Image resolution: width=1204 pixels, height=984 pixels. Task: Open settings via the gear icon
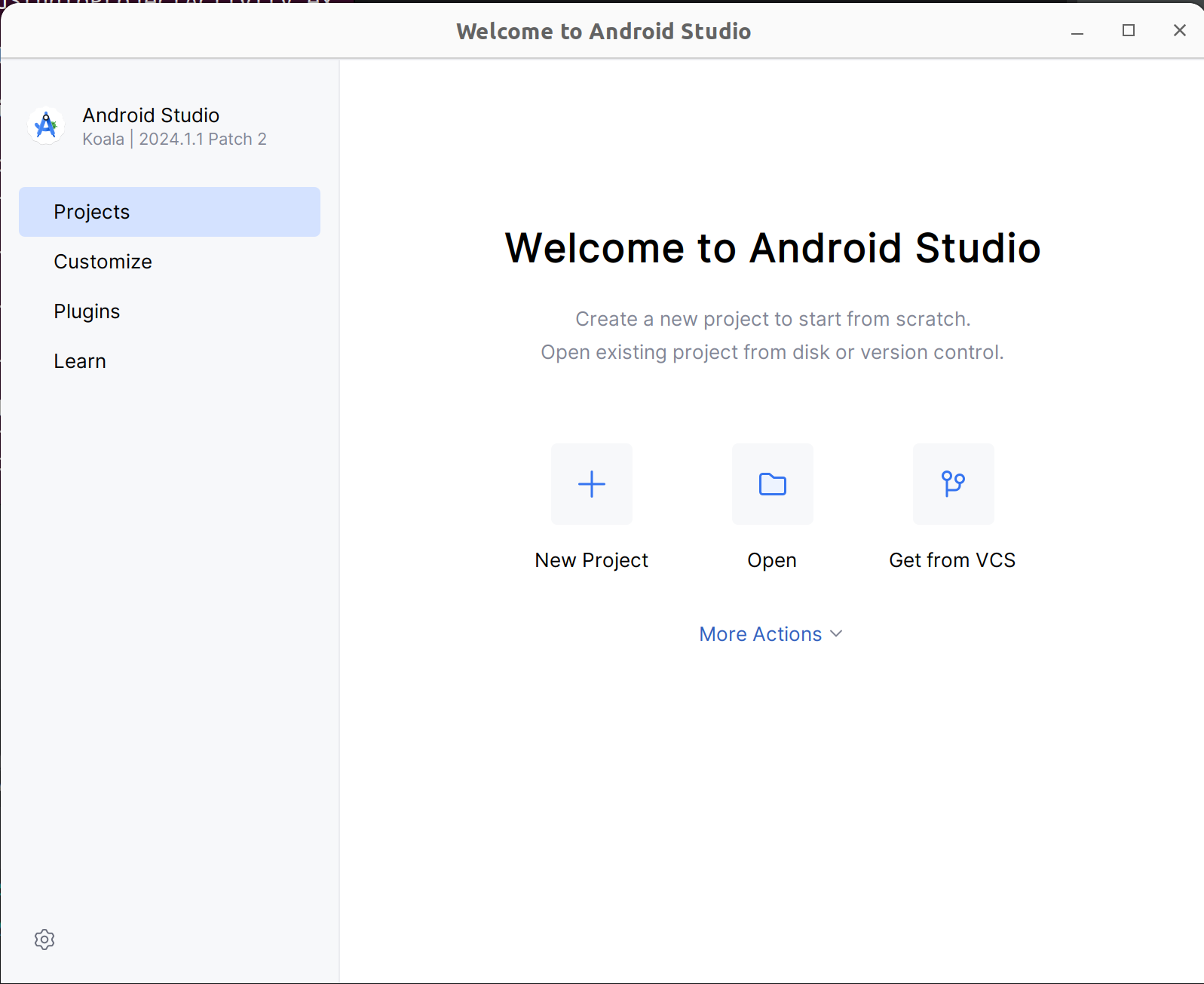tap(44, 940)
